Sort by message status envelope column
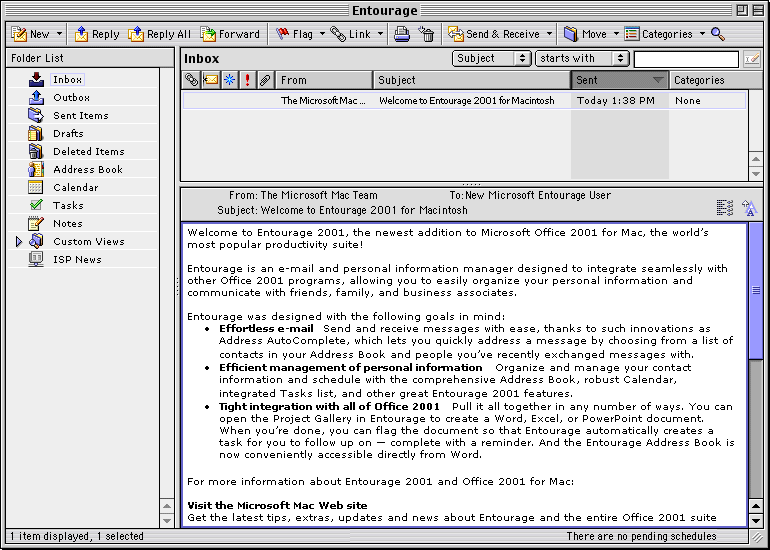 pos(211,80)
